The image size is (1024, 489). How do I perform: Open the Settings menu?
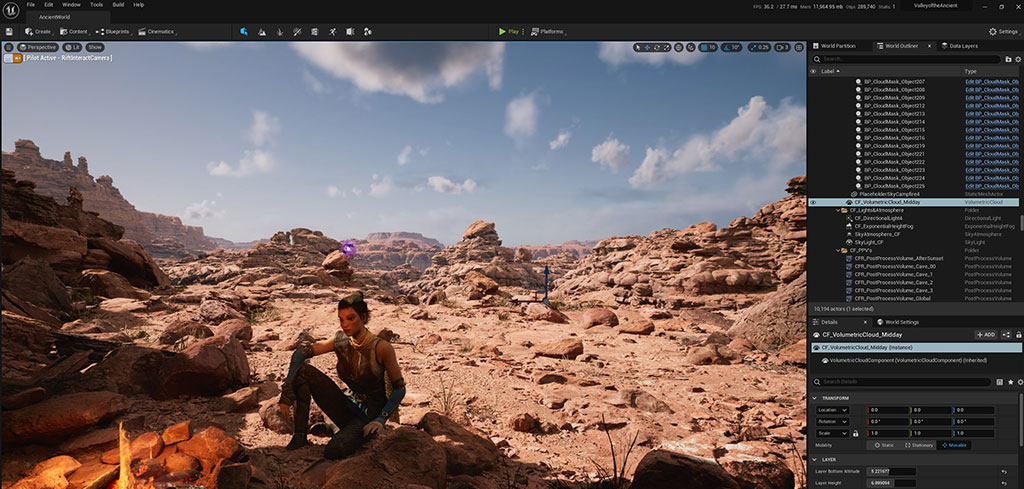point(1004,31)
